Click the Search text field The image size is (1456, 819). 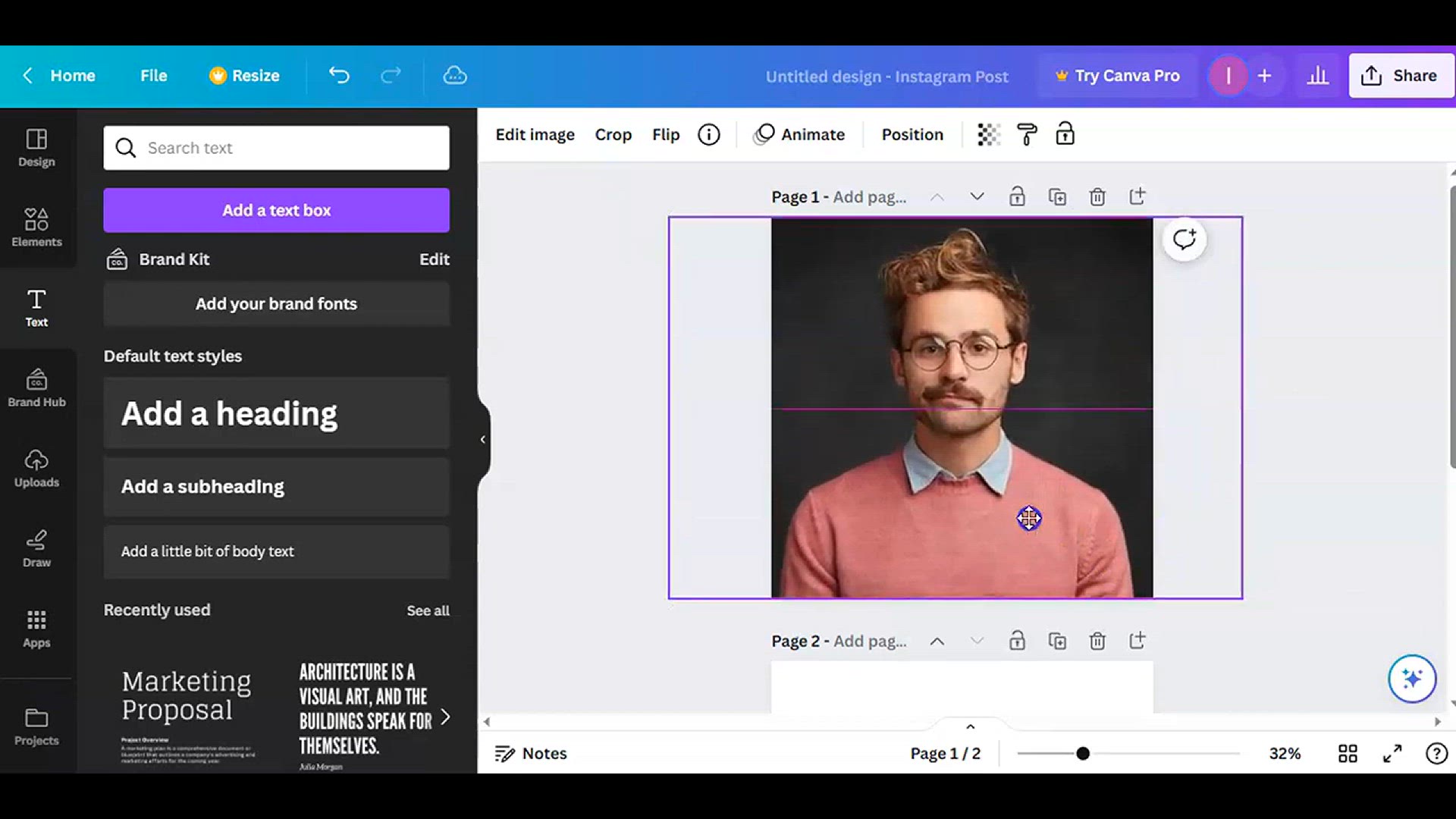(276, 148)
